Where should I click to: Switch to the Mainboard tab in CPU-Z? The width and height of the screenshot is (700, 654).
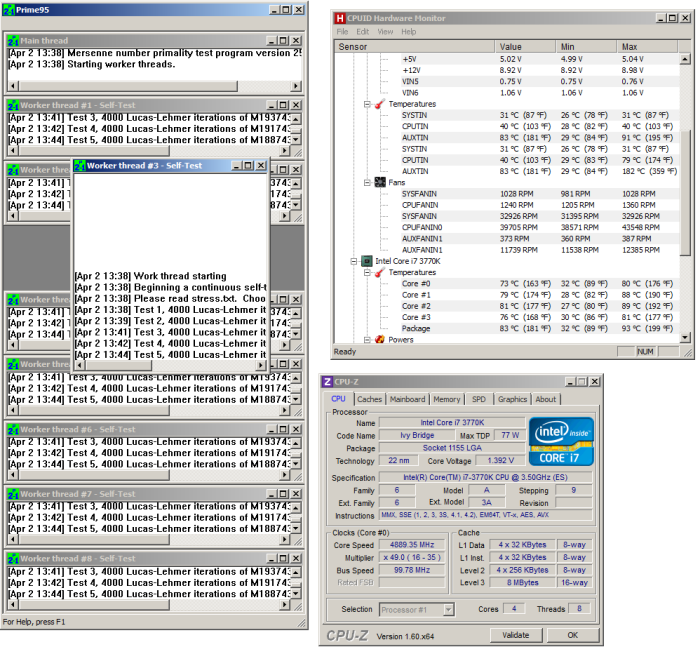click(x=408, y=399)
